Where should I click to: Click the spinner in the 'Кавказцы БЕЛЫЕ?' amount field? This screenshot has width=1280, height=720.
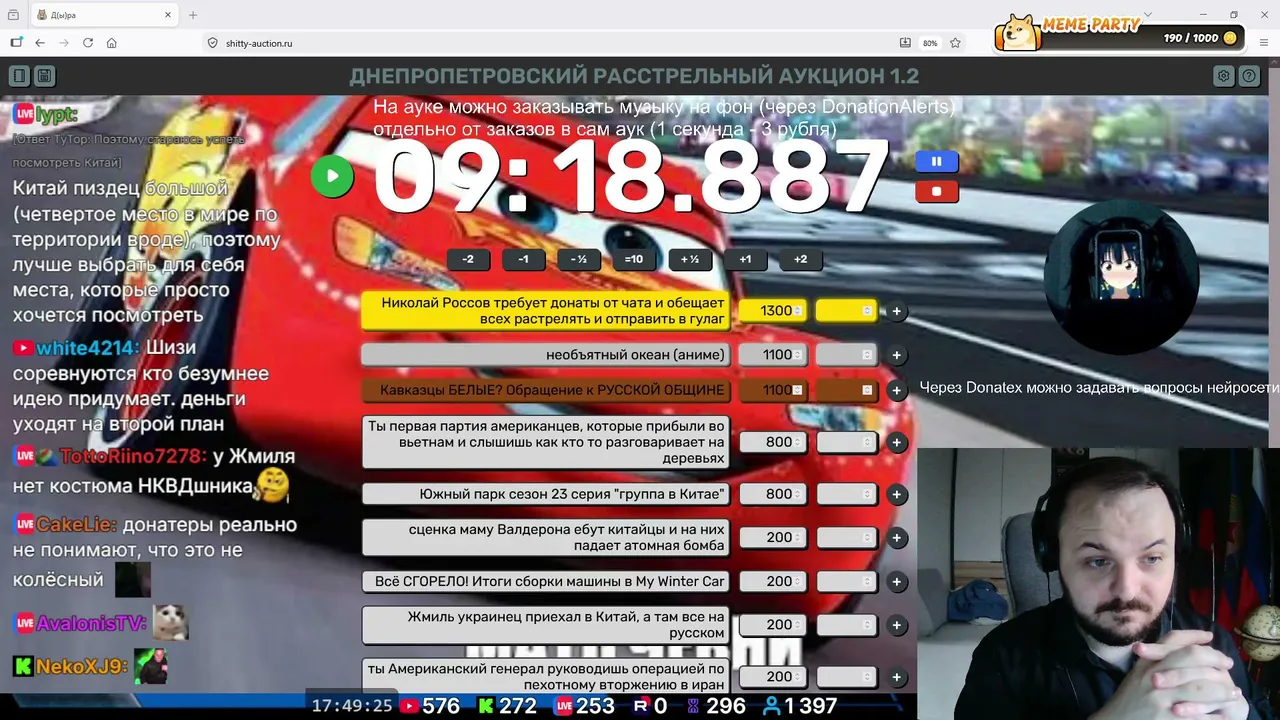tap(797, 390)
